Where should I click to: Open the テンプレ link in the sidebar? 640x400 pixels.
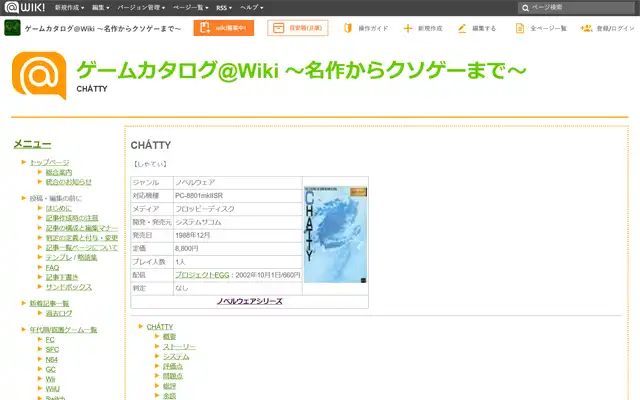[x=59, y=257]
